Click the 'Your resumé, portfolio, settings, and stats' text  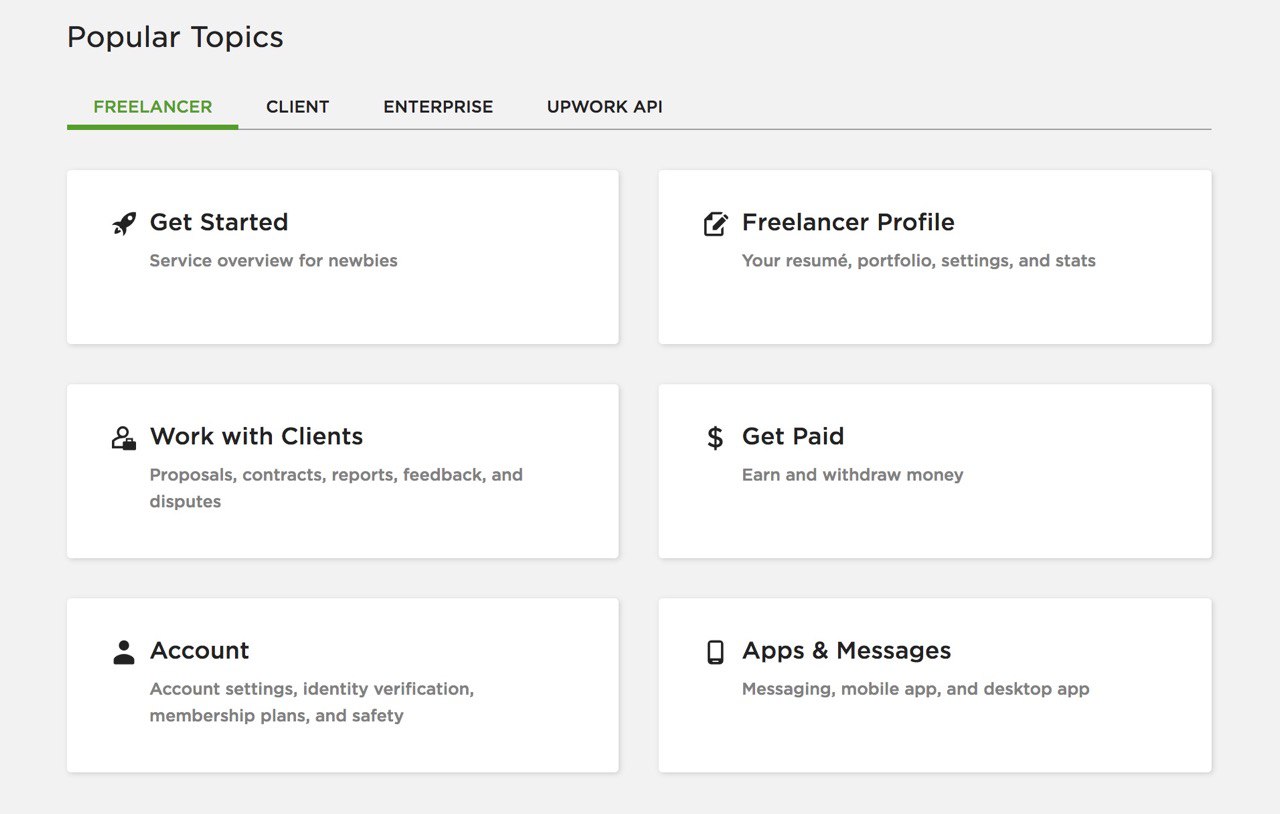point(919,261)
